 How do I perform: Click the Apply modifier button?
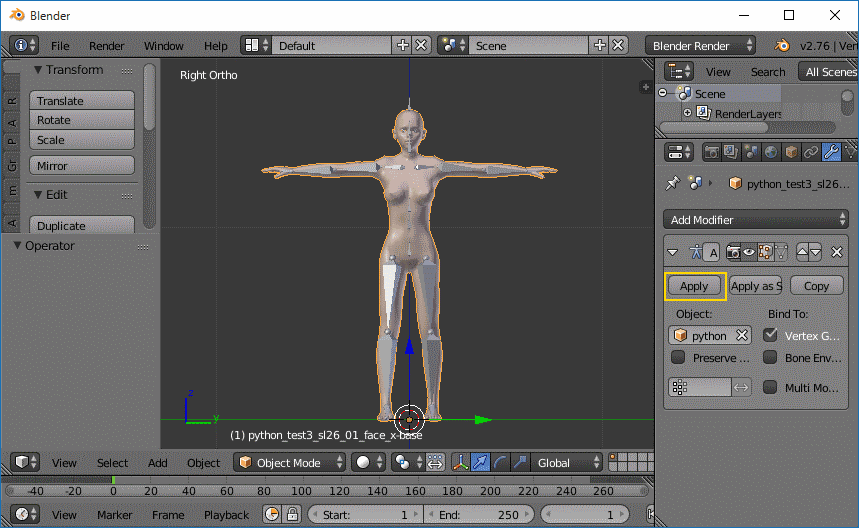[x=694, y=286]
